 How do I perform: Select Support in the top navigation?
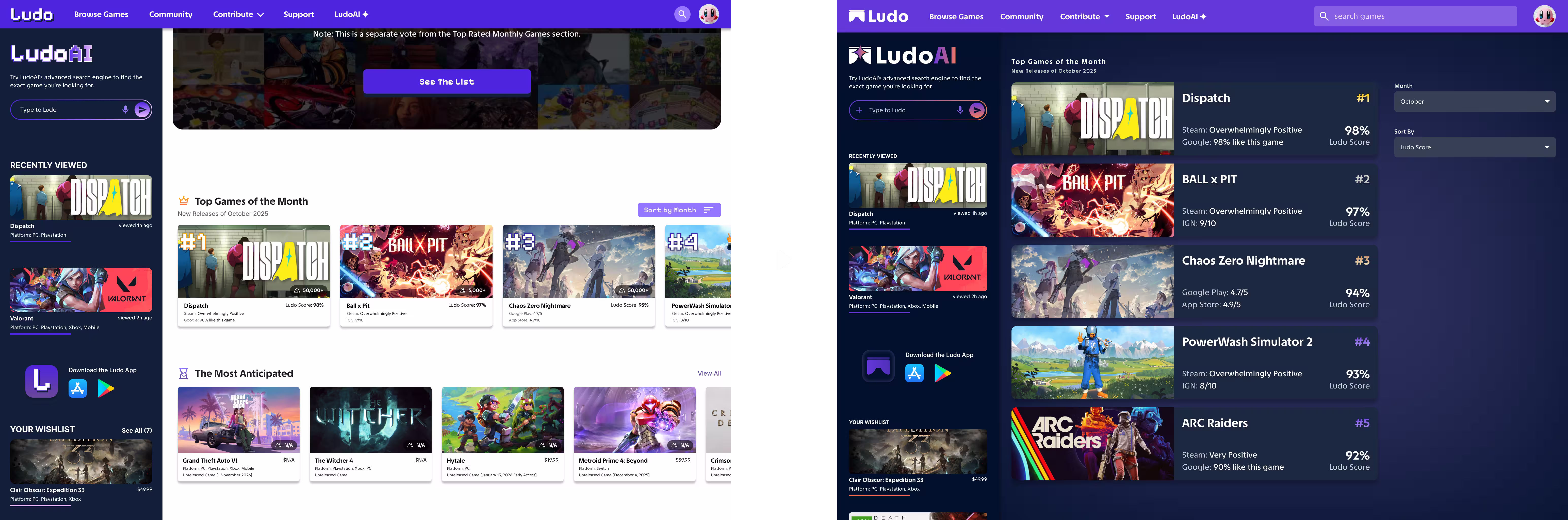[299, 14]
